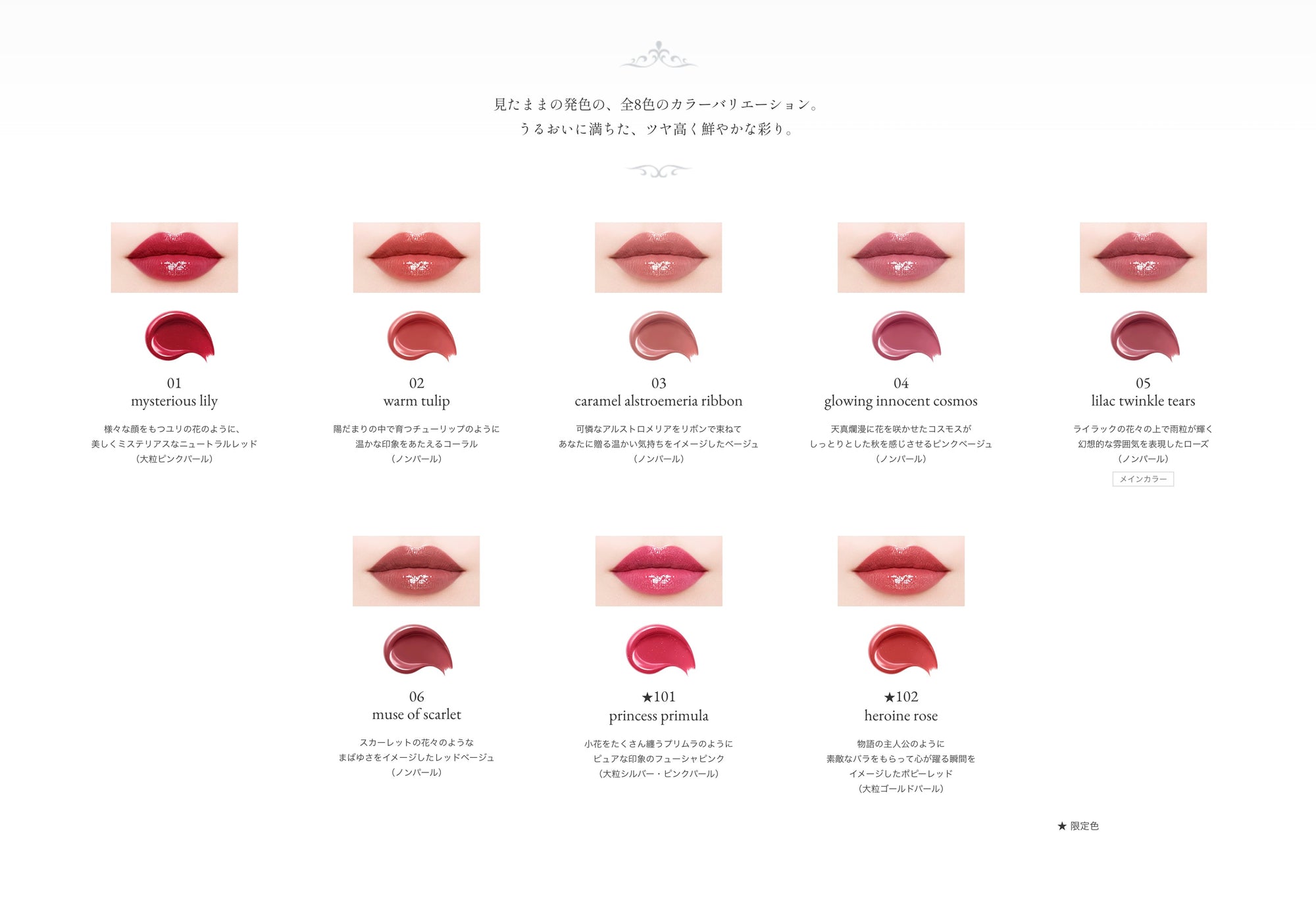
Task: Click the 06 muse of scarlet smear swatch
Action: tap(418, 649)
